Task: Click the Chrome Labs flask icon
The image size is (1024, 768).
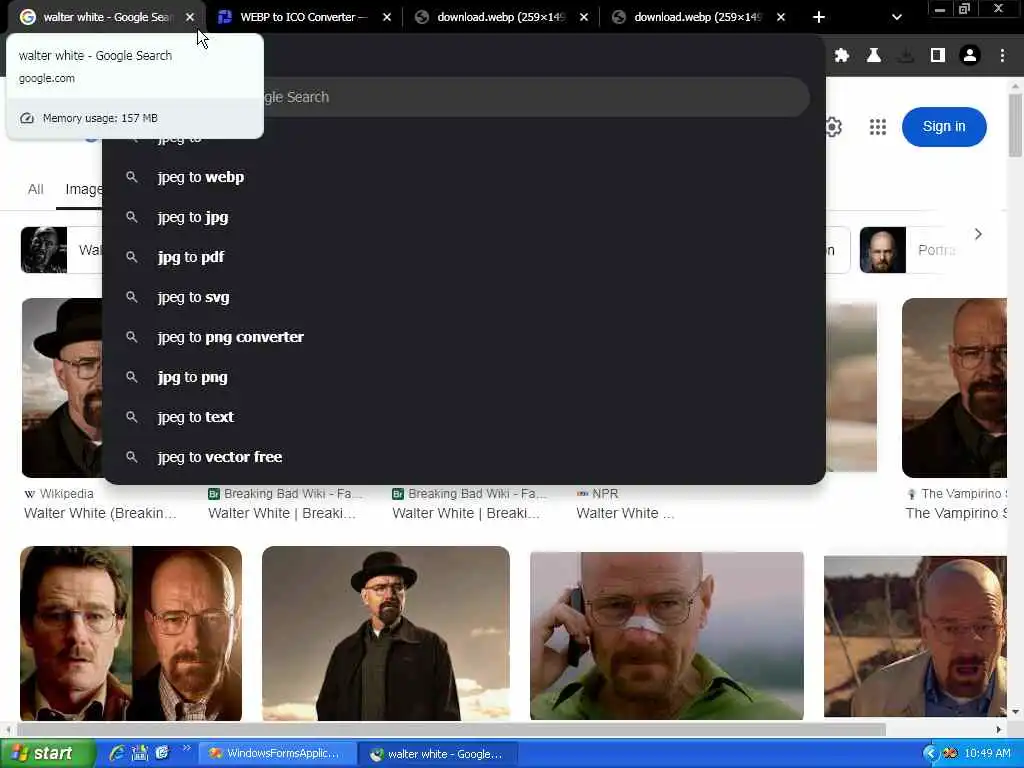Action: pyautogui.click(x=873, y=56)
